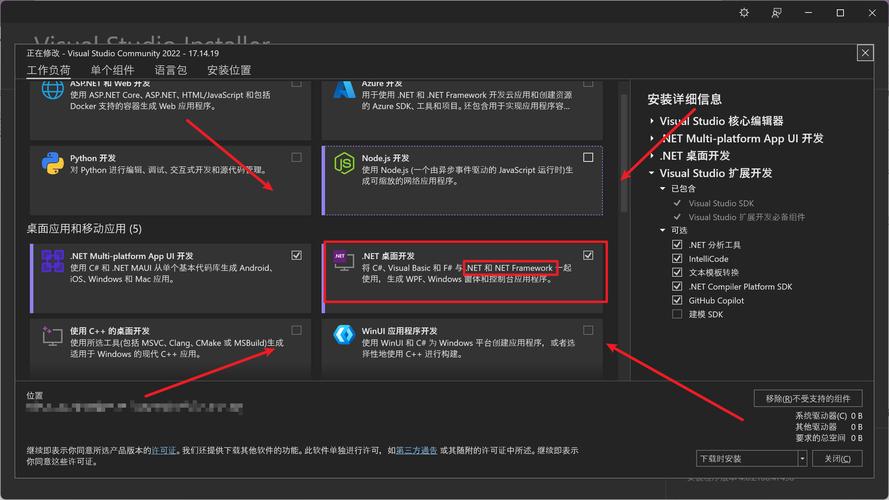Enable WinUI 应用程序开发 checkbox
889x500 pixels.
tap(588, 330)
